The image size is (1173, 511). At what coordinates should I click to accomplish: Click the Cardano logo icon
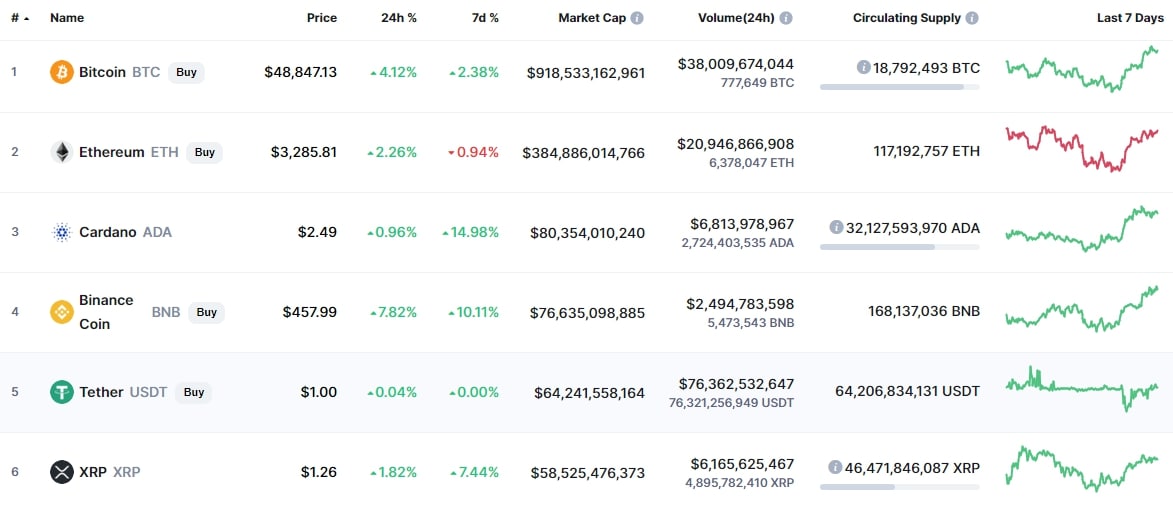[61, 232]
